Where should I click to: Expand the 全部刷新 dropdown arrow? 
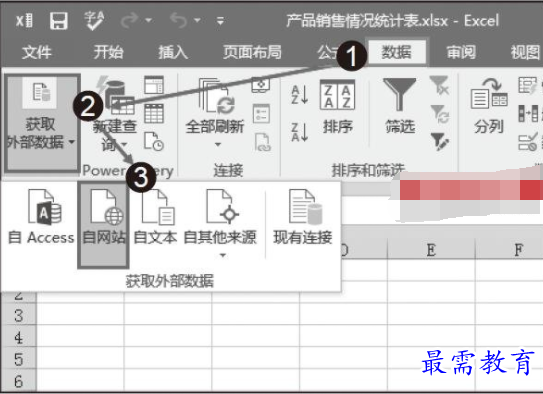pyautogui.click(x=217, y=144)
